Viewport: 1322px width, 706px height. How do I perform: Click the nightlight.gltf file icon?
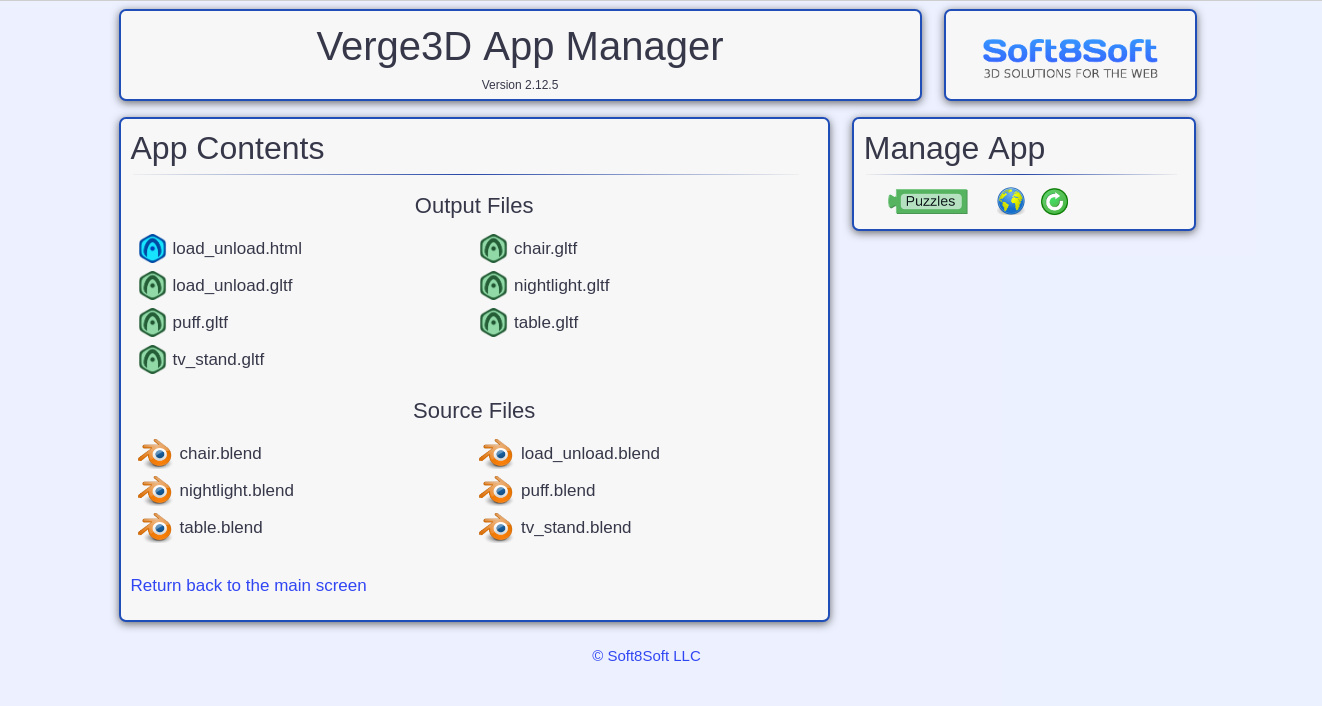point(493,285)
